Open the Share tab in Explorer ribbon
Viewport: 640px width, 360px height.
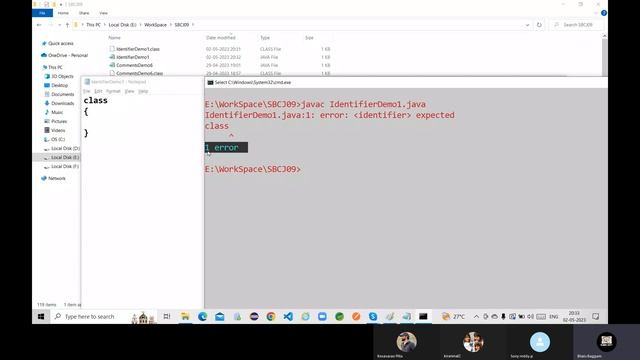click(x=84, y=13)
